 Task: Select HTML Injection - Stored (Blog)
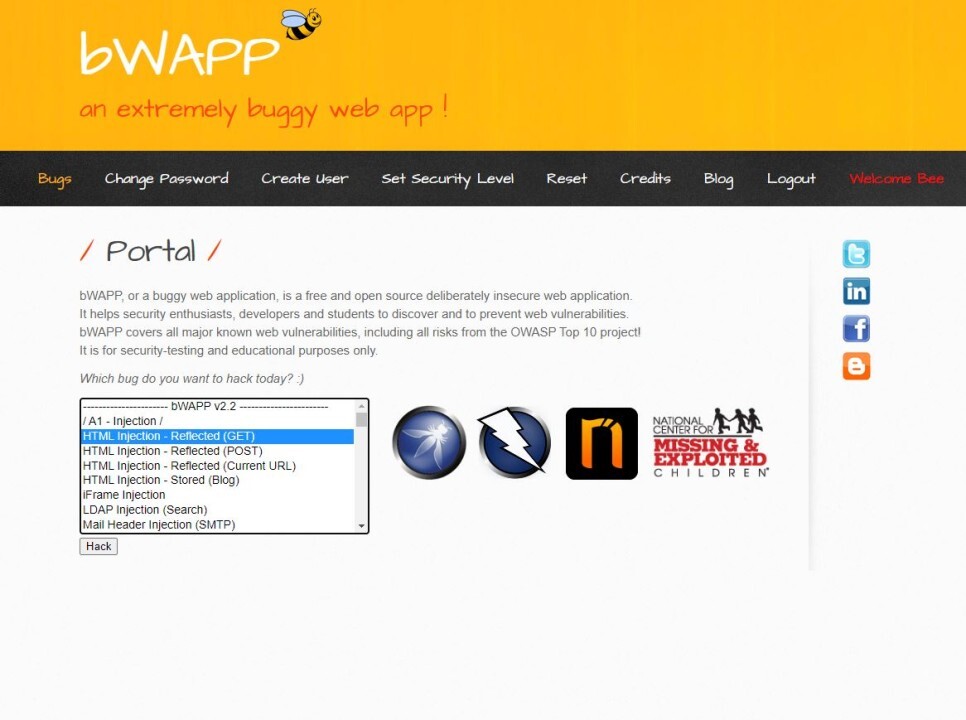tap(217, 480)
